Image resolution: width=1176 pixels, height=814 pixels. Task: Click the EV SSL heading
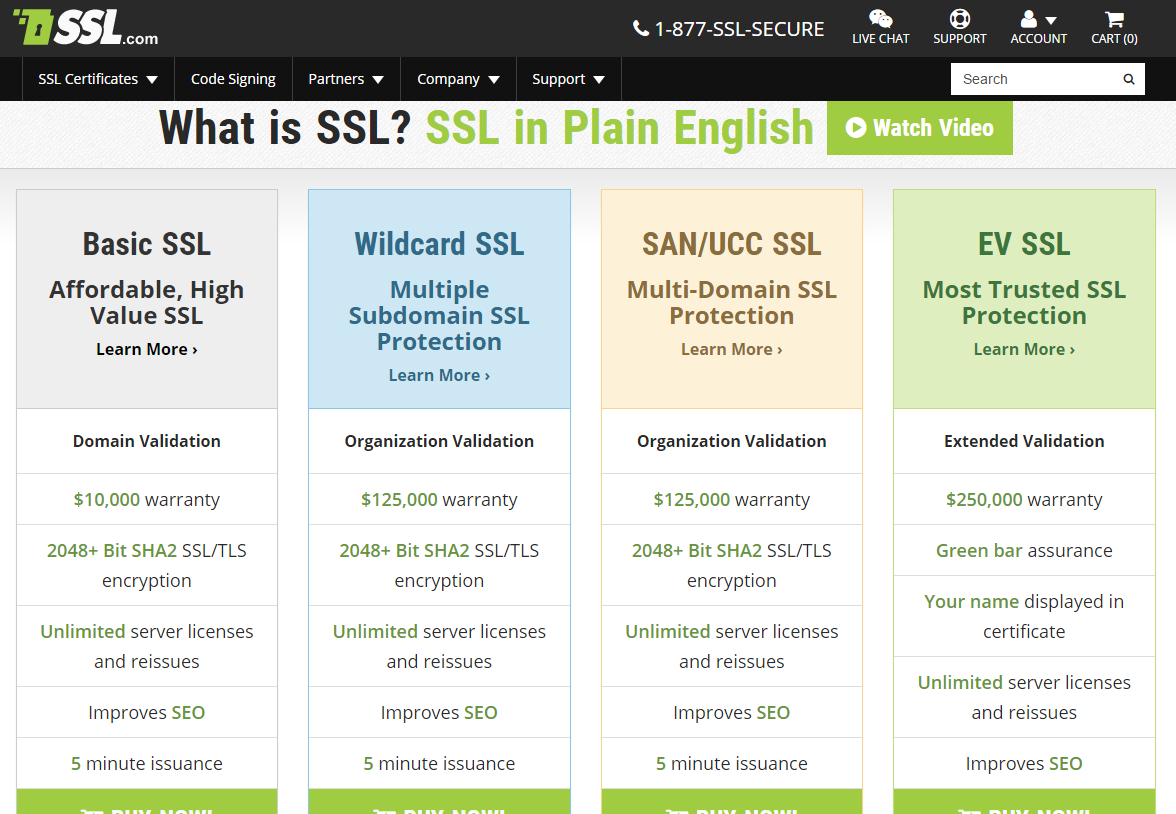point(1024,244)
